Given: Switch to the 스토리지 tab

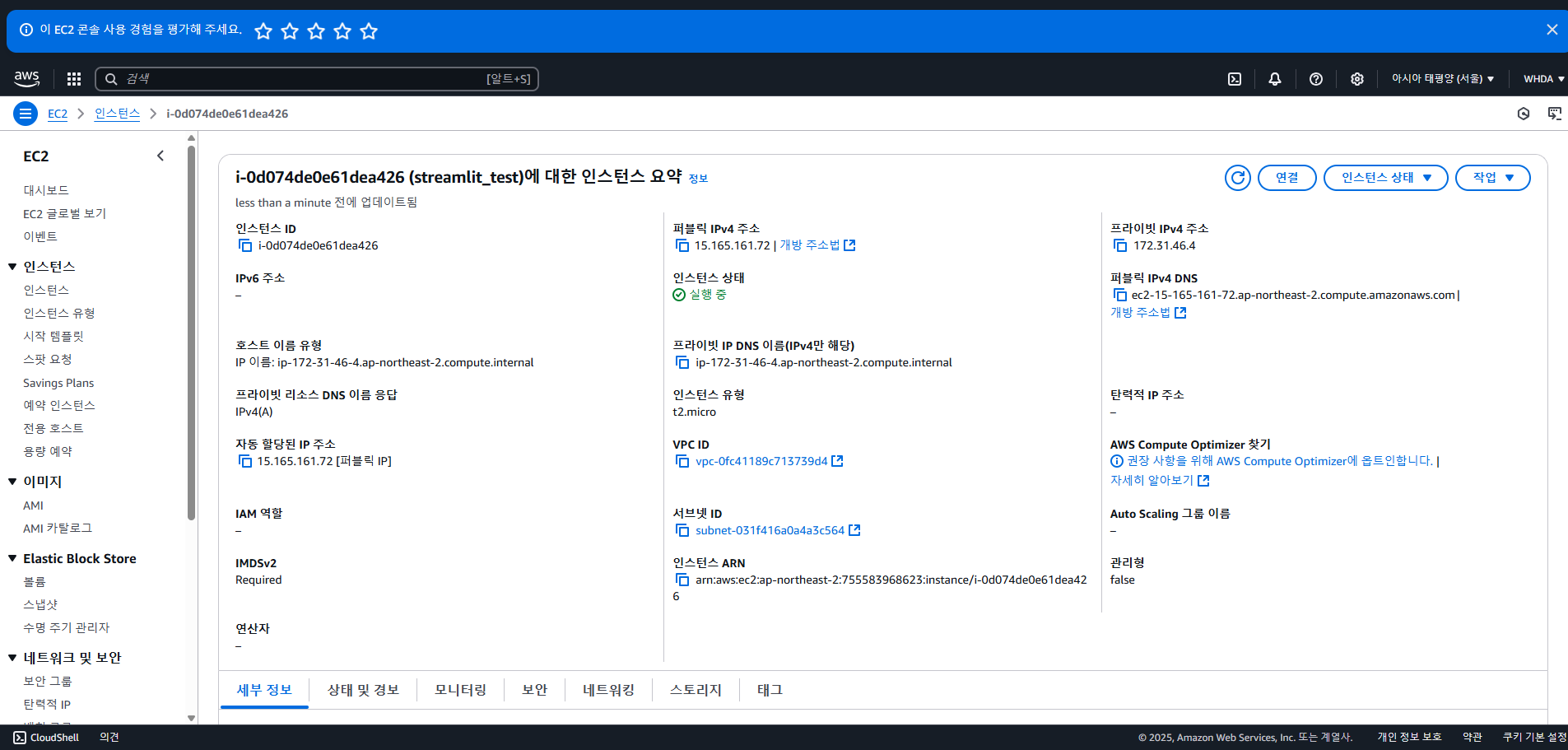Looking at the screenshot, I should [696, 690].
